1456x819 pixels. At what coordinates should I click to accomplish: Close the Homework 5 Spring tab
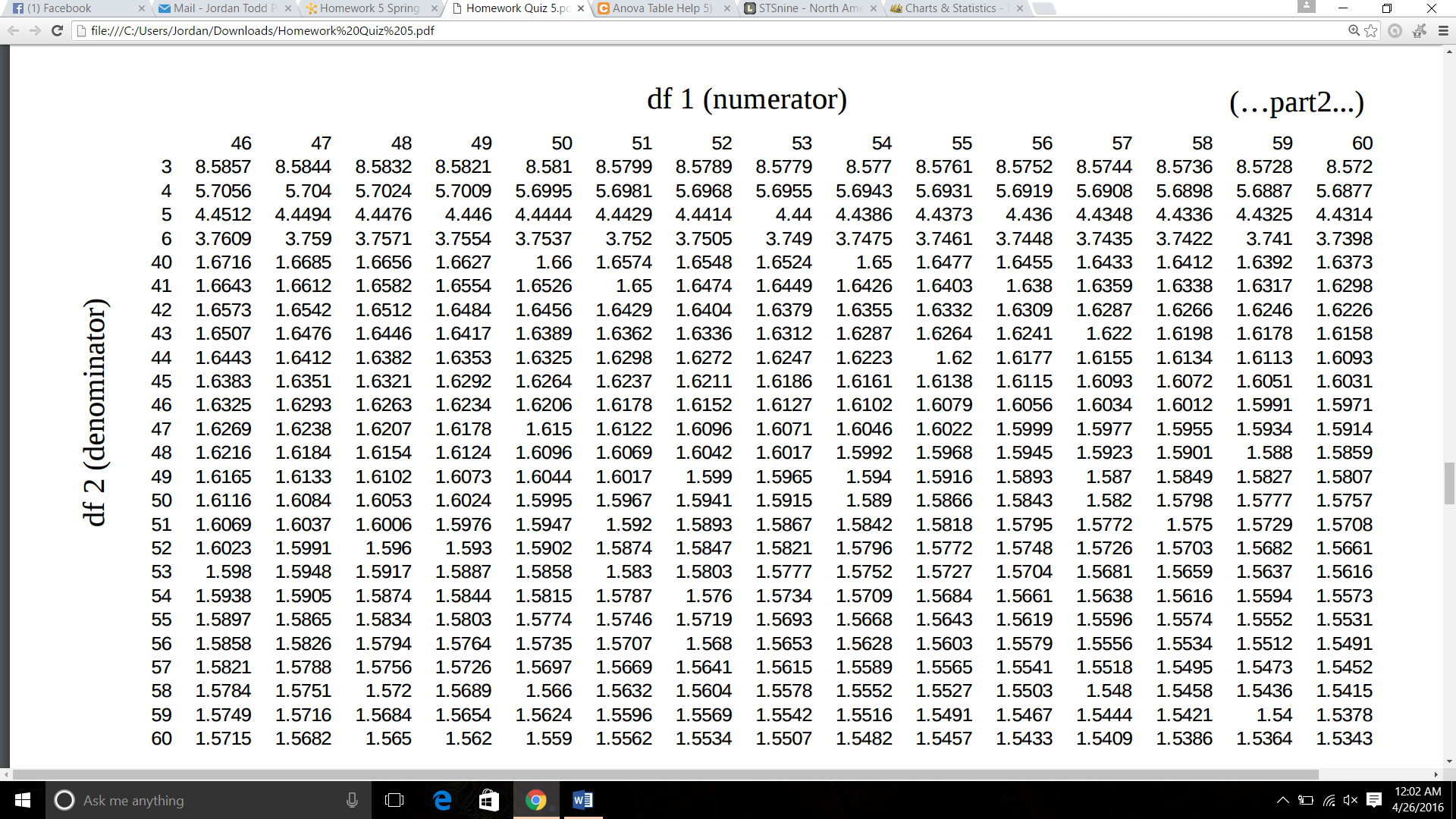435,8
